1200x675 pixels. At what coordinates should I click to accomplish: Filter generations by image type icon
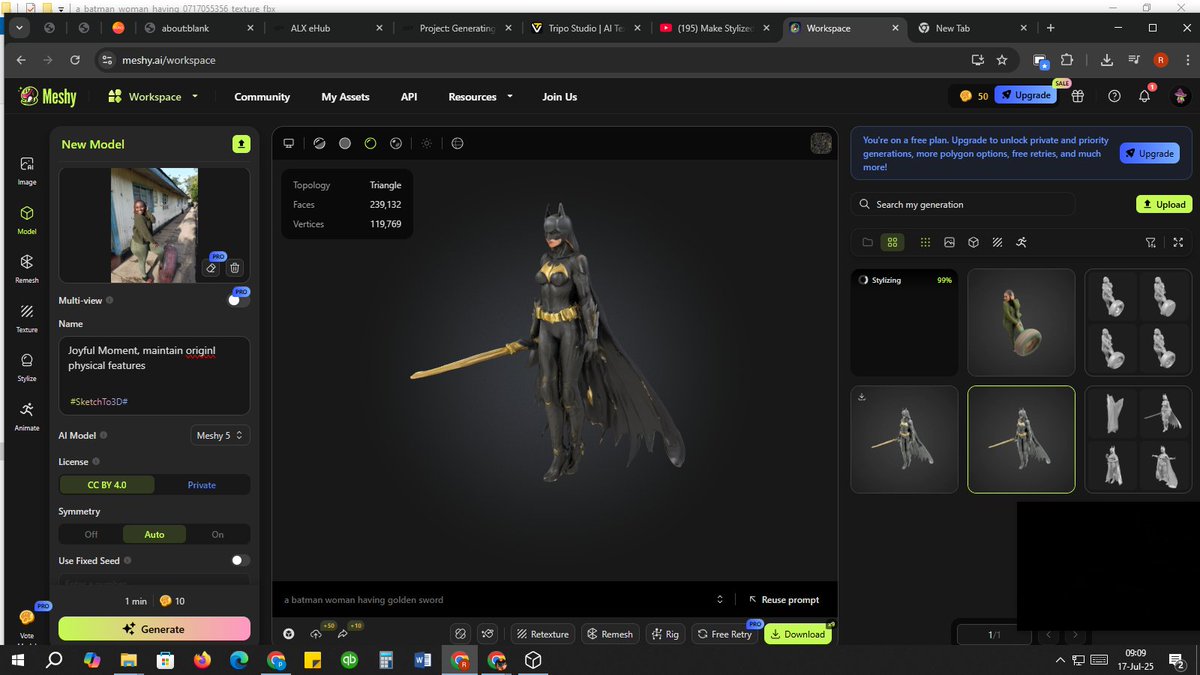coord(949,242)
